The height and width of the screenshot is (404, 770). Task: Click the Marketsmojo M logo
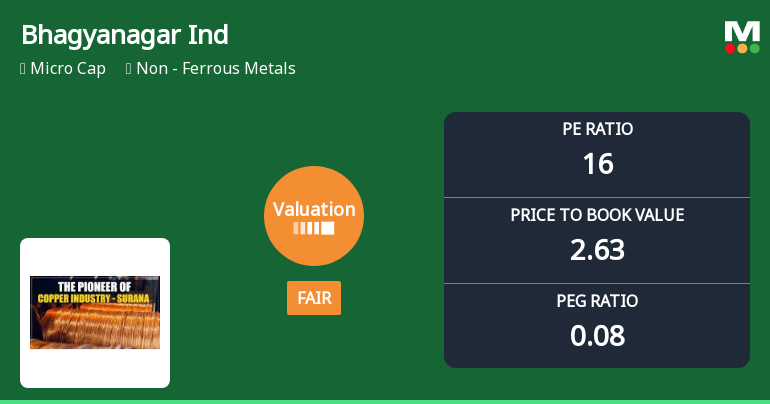pyautogui.click(x=741, y=31)
